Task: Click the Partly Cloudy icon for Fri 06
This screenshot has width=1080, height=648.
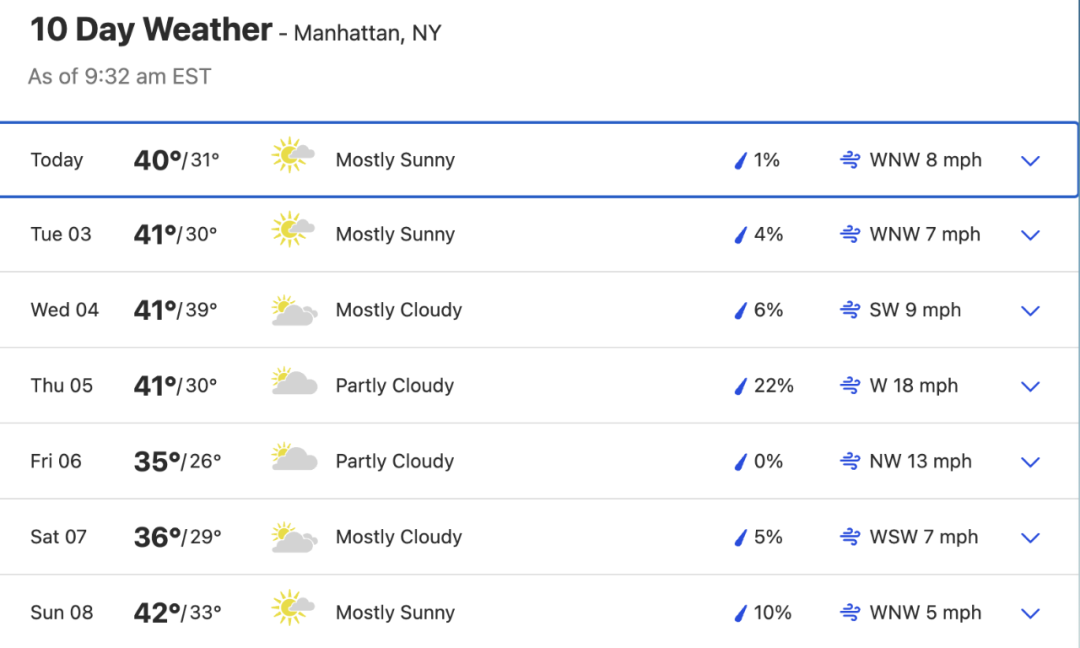Action: [294, 457]
